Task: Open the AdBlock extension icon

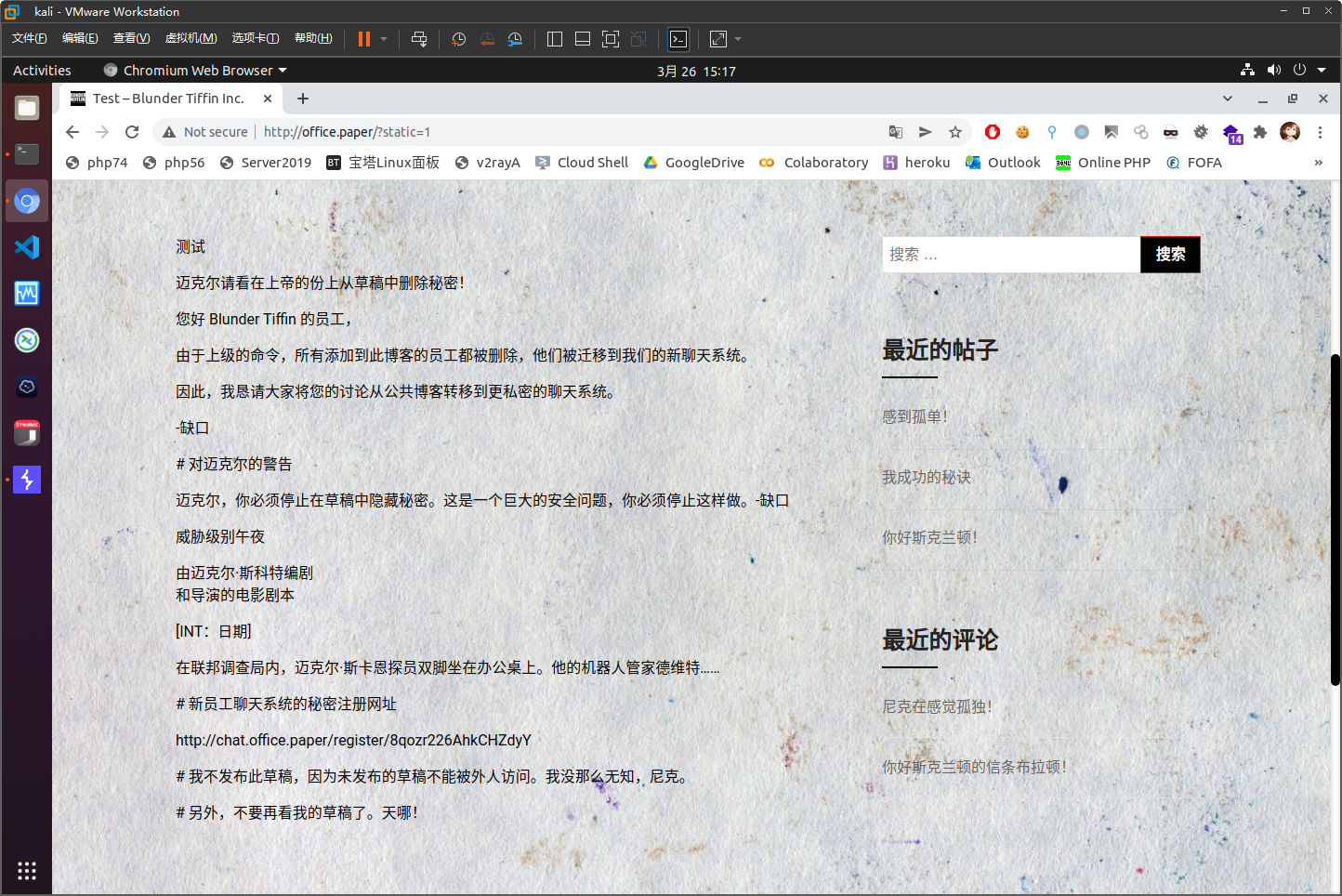Action: click(x=992, y=132)
